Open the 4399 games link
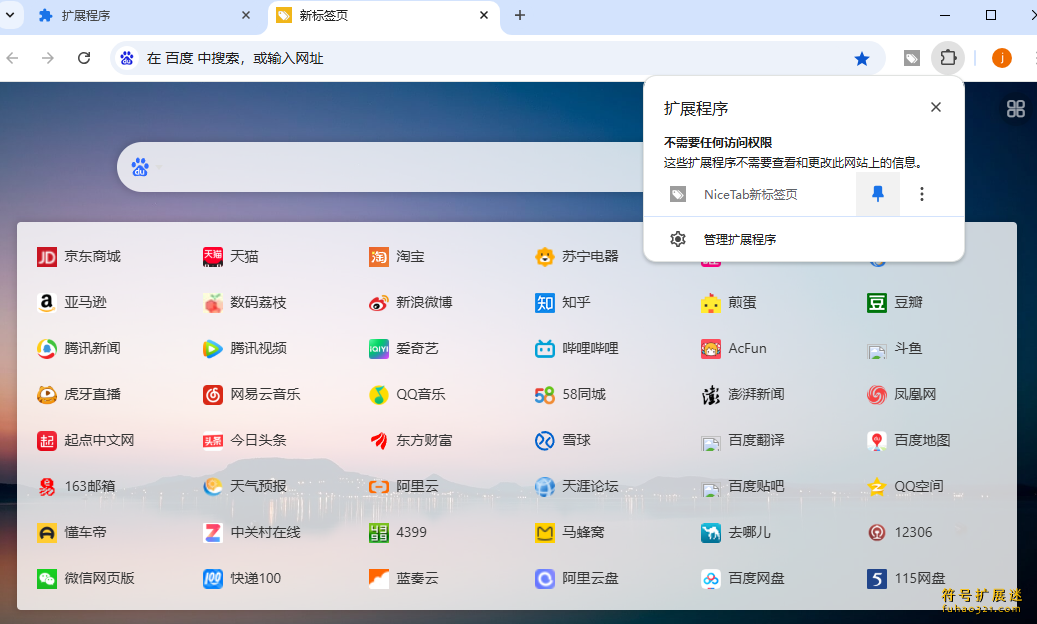 click(411, 533)
